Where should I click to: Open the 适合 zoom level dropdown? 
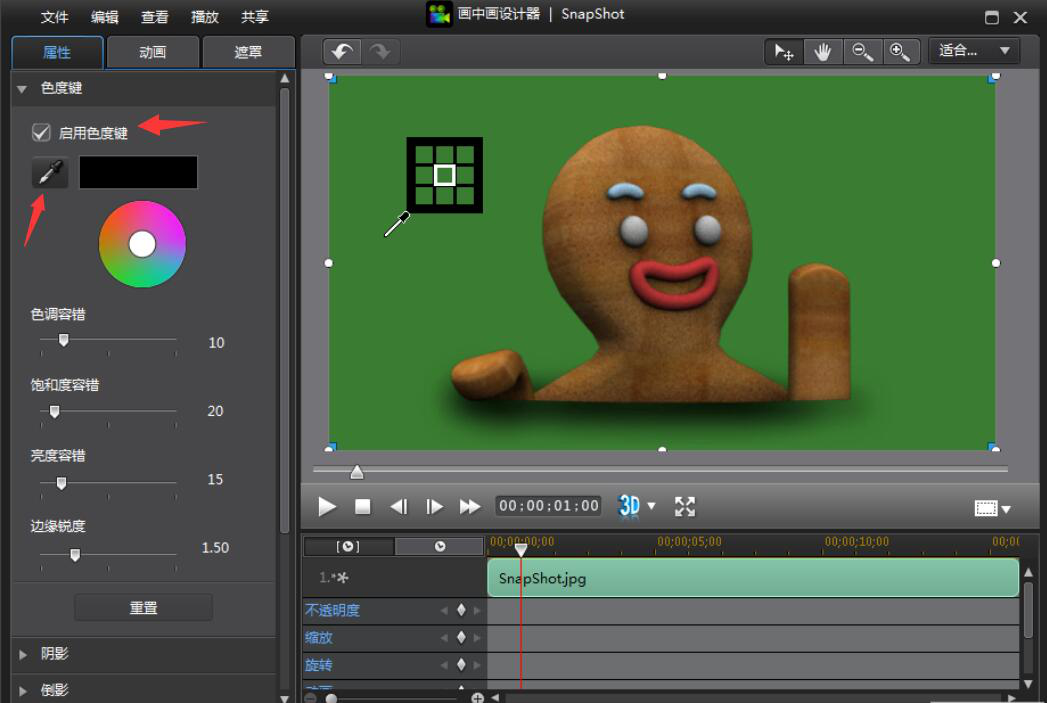click(x=975, y=51)
